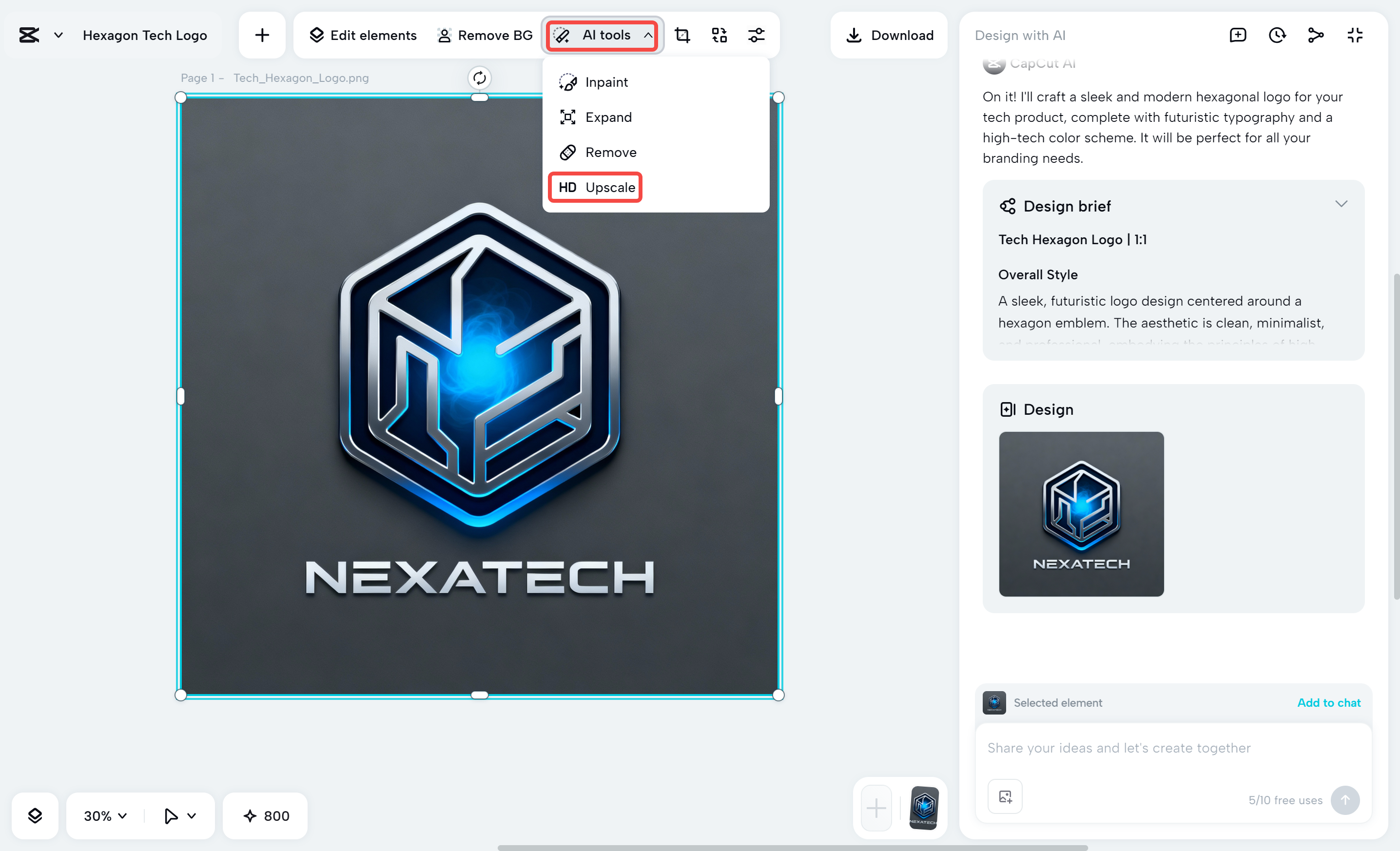This screenshot has height=851, width=1400.
Task: Click the add image icon in chat box
Action: point(1005,797)
